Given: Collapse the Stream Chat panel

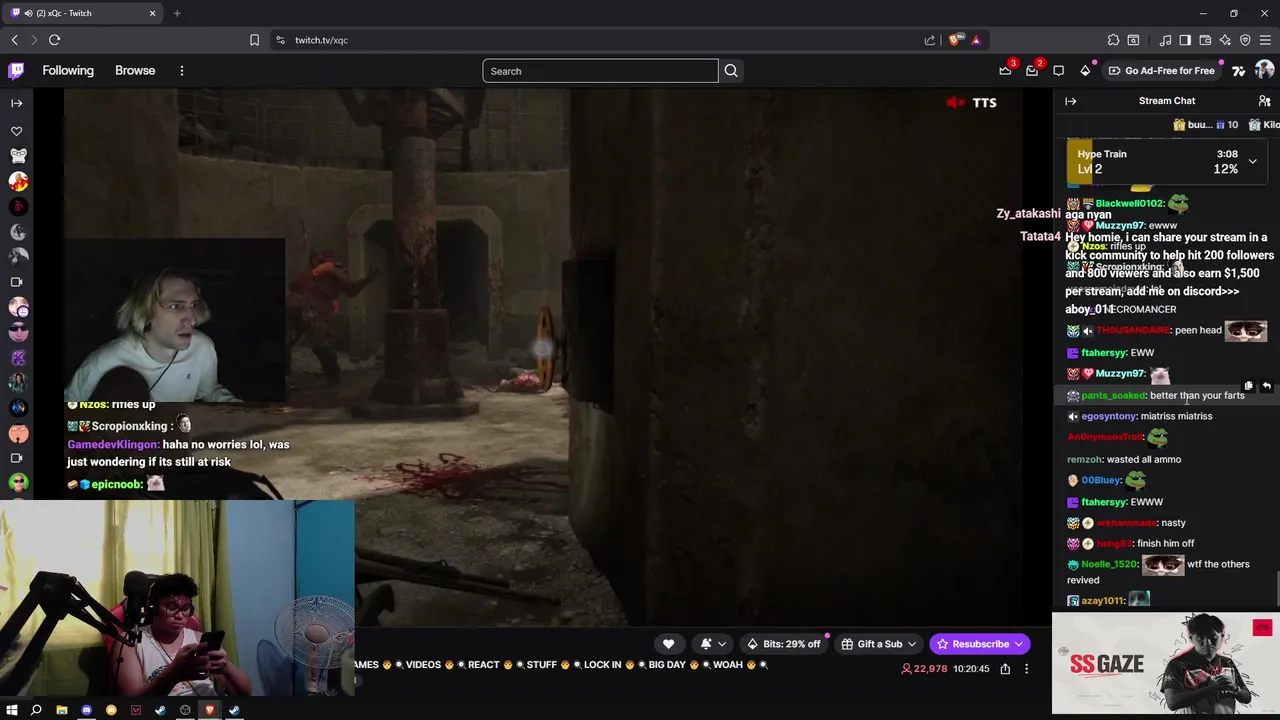Looking at the screenshot, I should (1070, 101).
